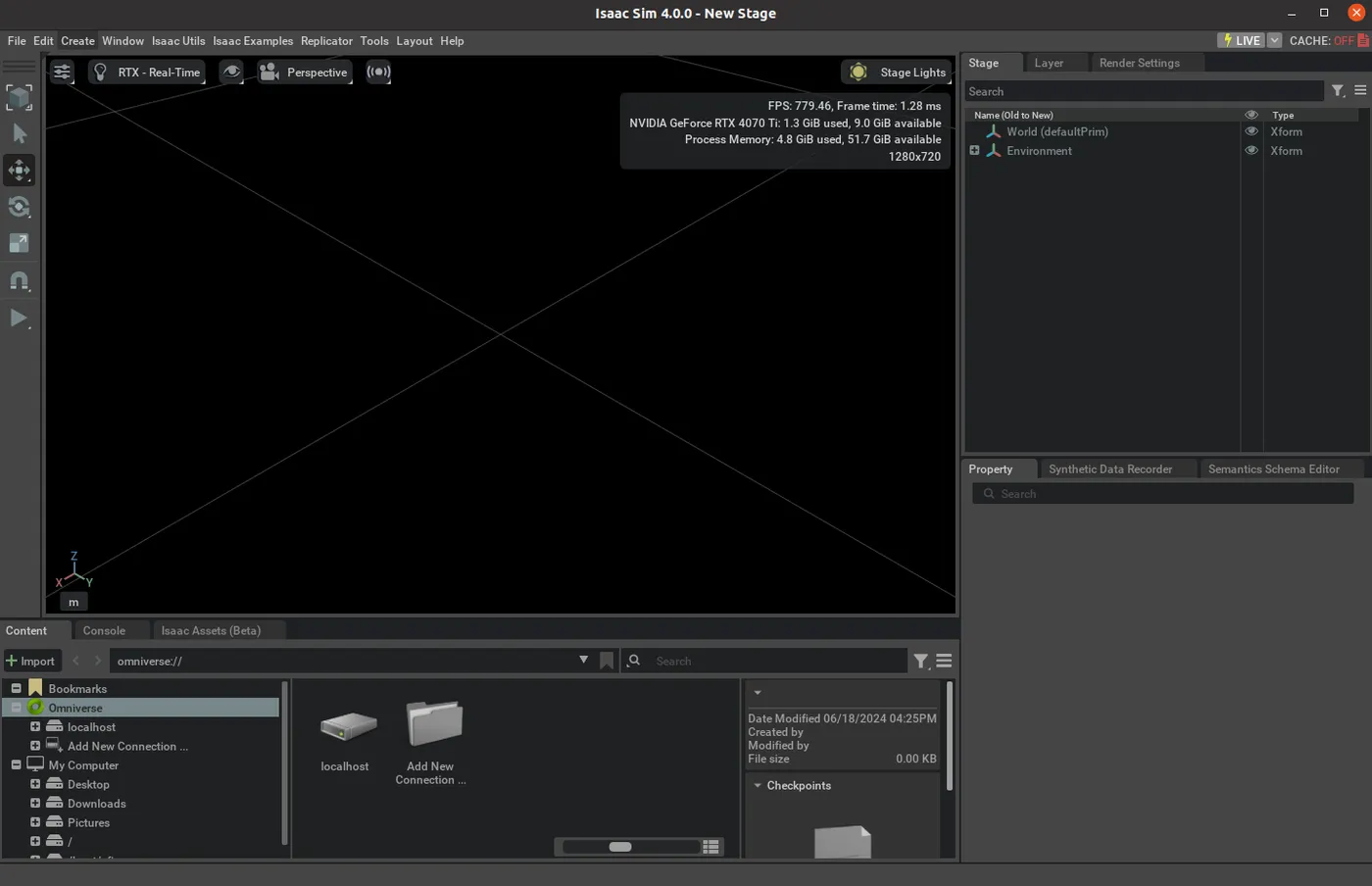Activate the Scale tool
Viewport: 1372px width, 886px height.
(20, 243)
